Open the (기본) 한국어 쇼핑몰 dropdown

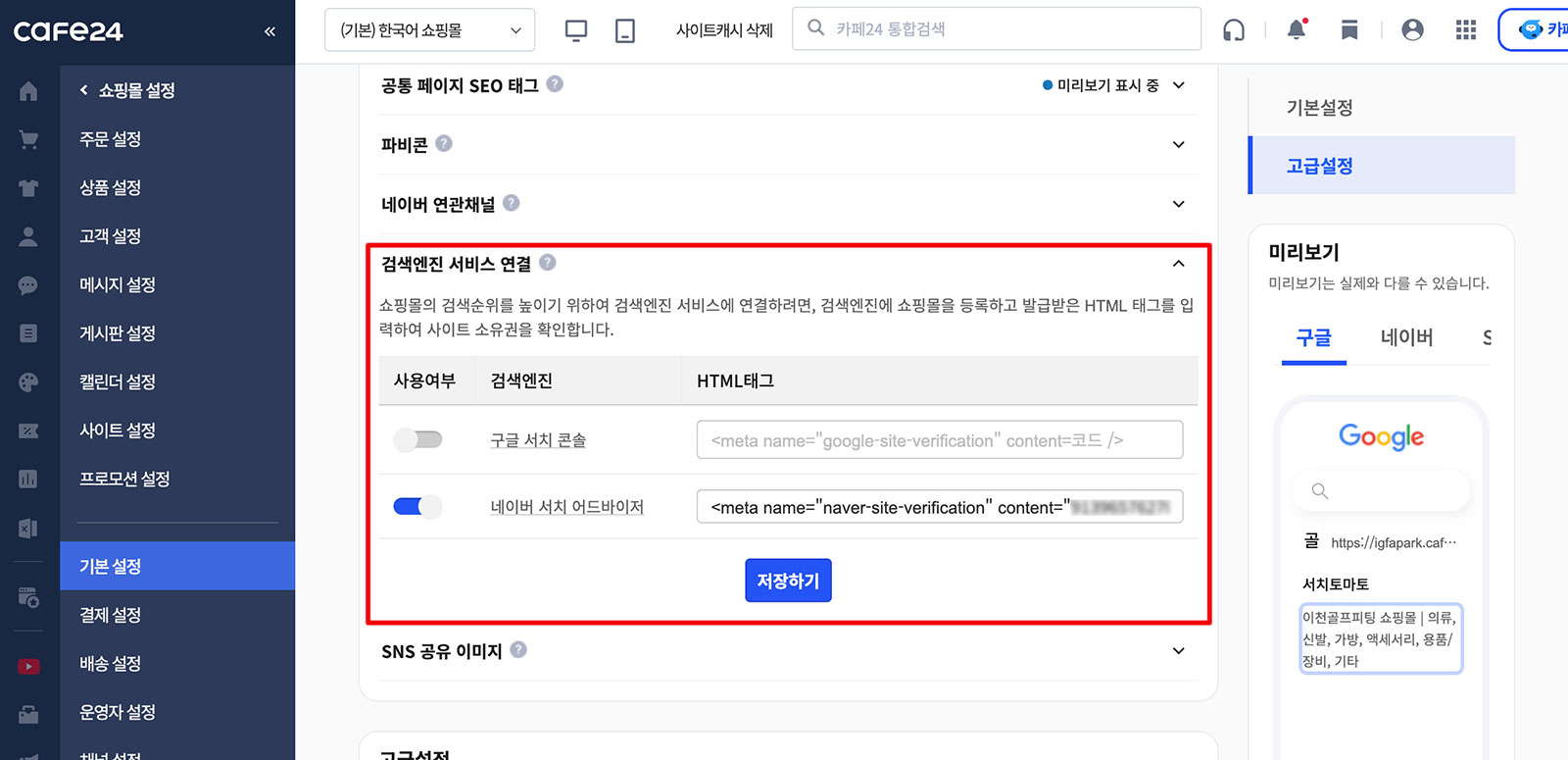pos(429,30)
